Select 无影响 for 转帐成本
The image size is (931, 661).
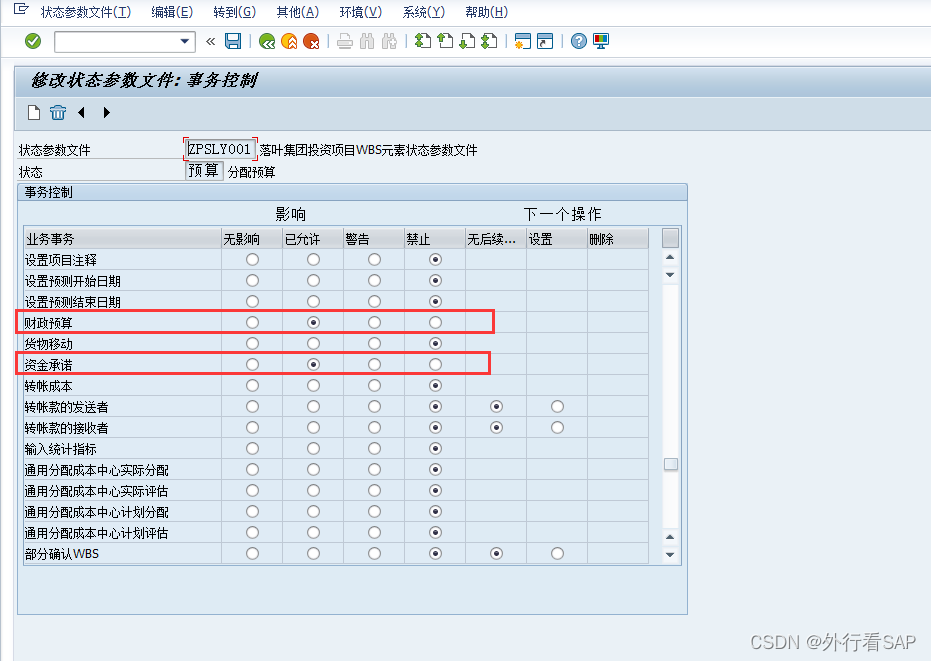[x=252, y=385]
